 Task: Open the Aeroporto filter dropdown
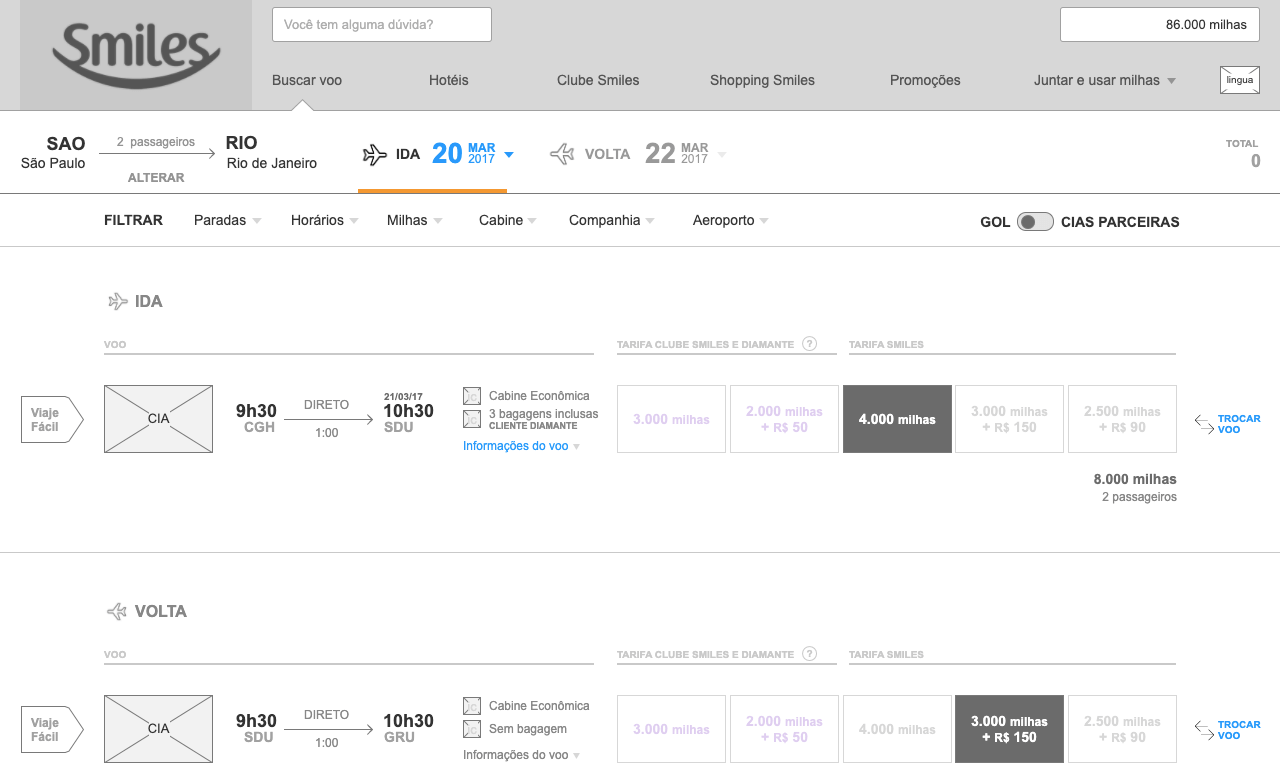tap(731, 220)
